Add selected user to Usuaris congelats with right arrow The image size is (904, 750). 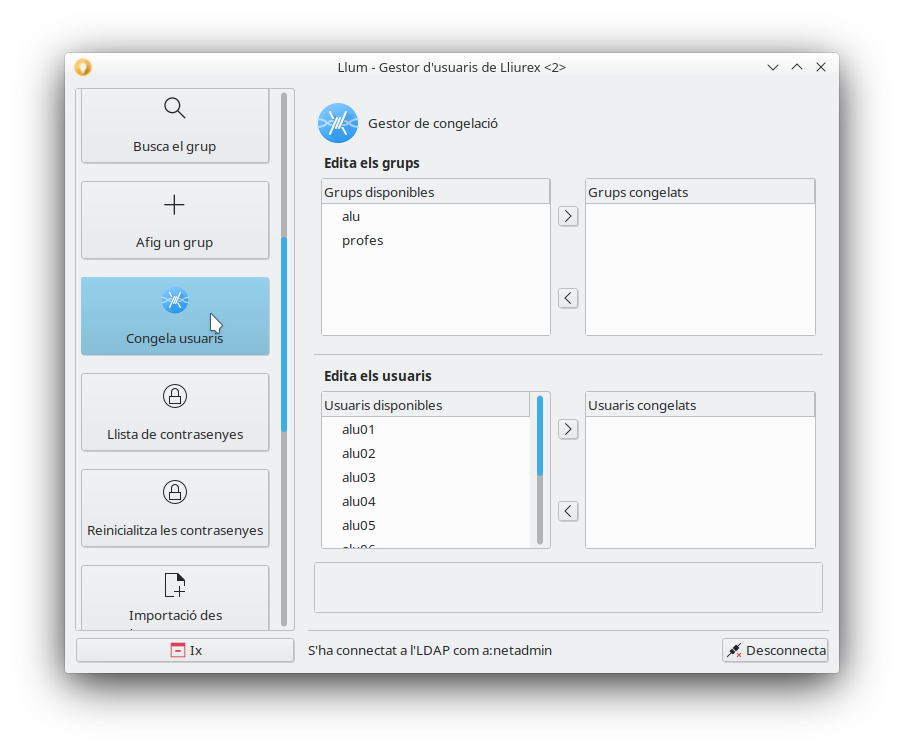568,429
